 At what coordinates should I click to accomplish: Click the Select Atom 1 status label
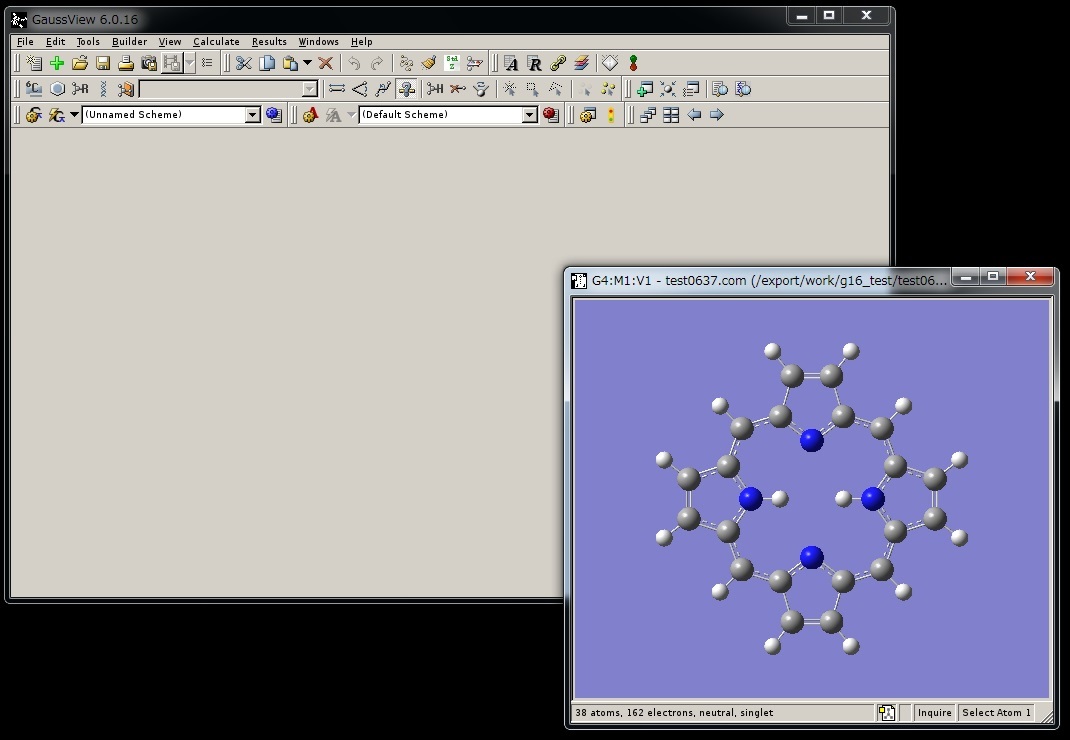[x=995, y=713]
